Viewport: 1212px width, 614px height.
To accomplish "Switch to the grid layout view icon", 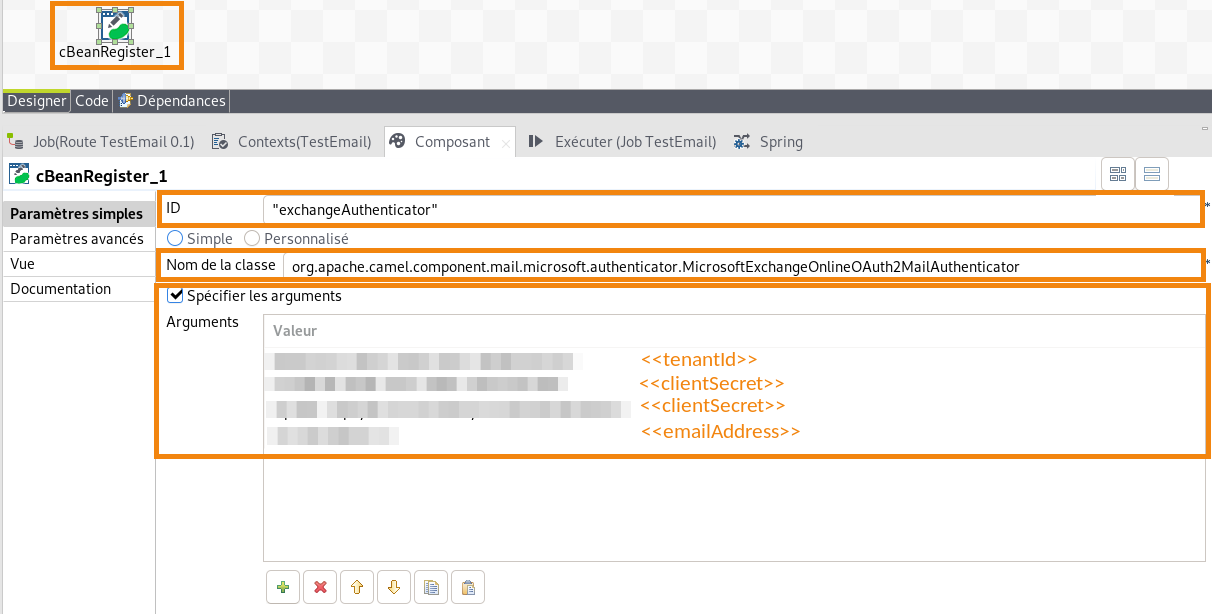I will pyautogui.click(x=1118, y=173).
